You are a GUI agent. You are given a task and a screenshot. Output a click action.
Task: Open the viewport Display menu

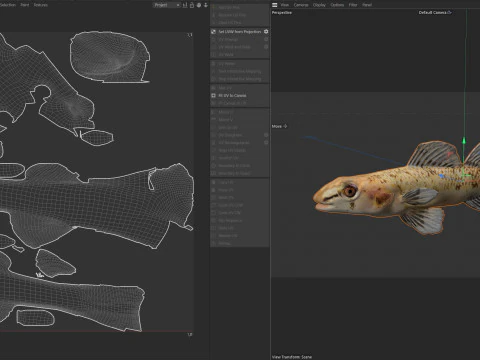(x=319, y=5)
